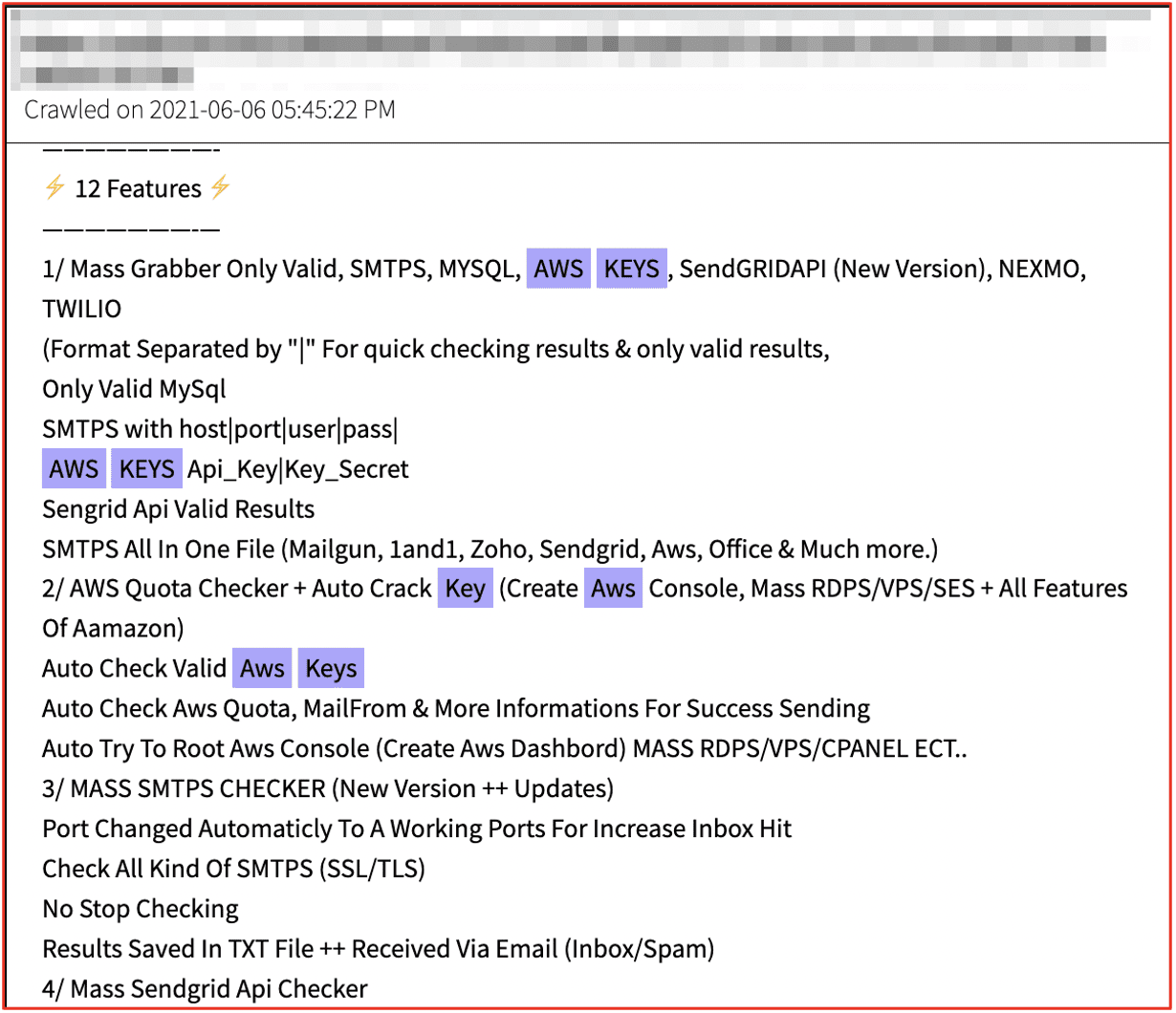1176x1013 pixels.
Task: Select highlighted "Key" after Auto Crack
Action: 466,589
